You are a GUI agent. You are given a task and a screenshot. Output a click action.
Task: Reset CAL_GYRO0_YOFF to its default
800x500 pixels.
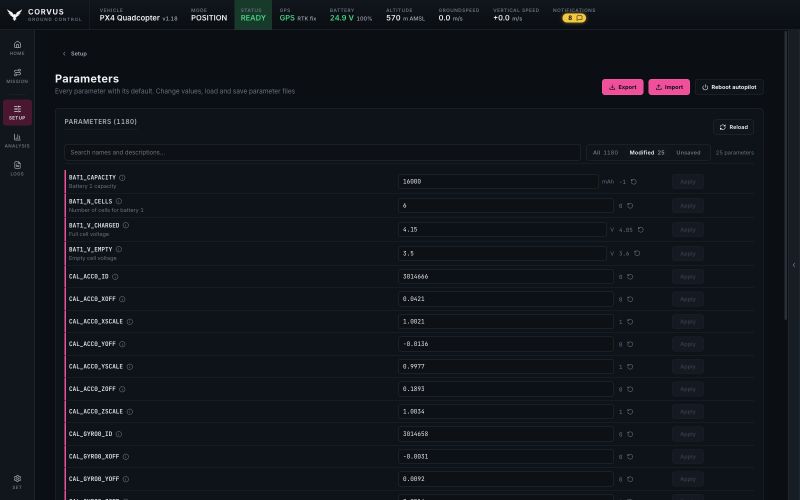630,479
